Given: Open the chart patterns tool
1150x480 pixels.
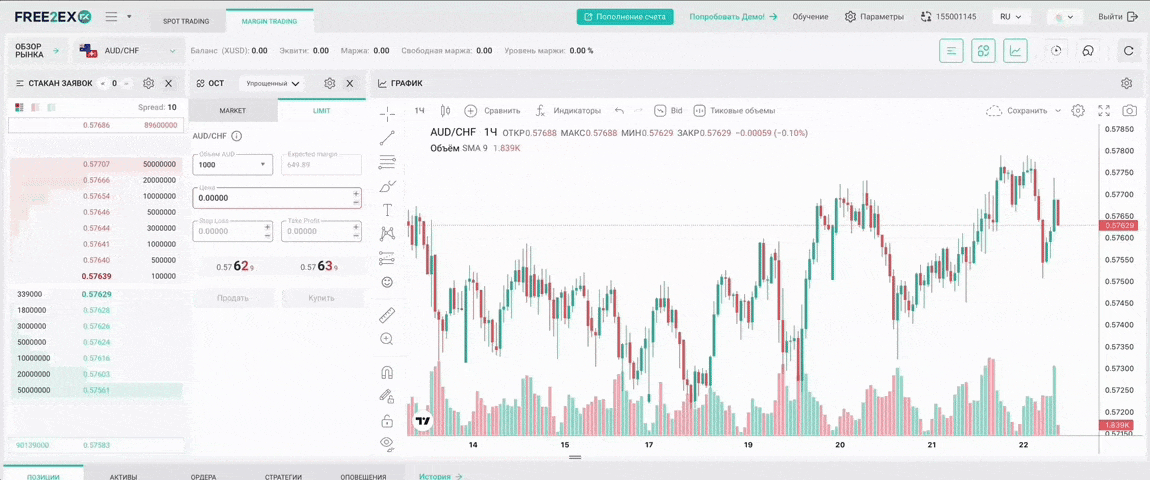Looking at the screenshot, I should [387, 234].
